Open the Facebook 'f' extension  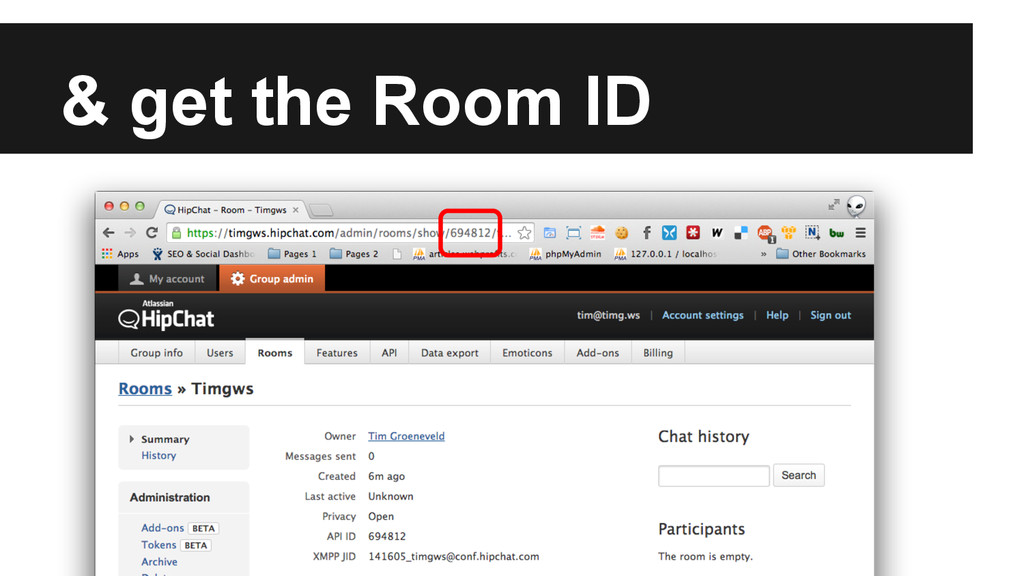click(647, 233)
